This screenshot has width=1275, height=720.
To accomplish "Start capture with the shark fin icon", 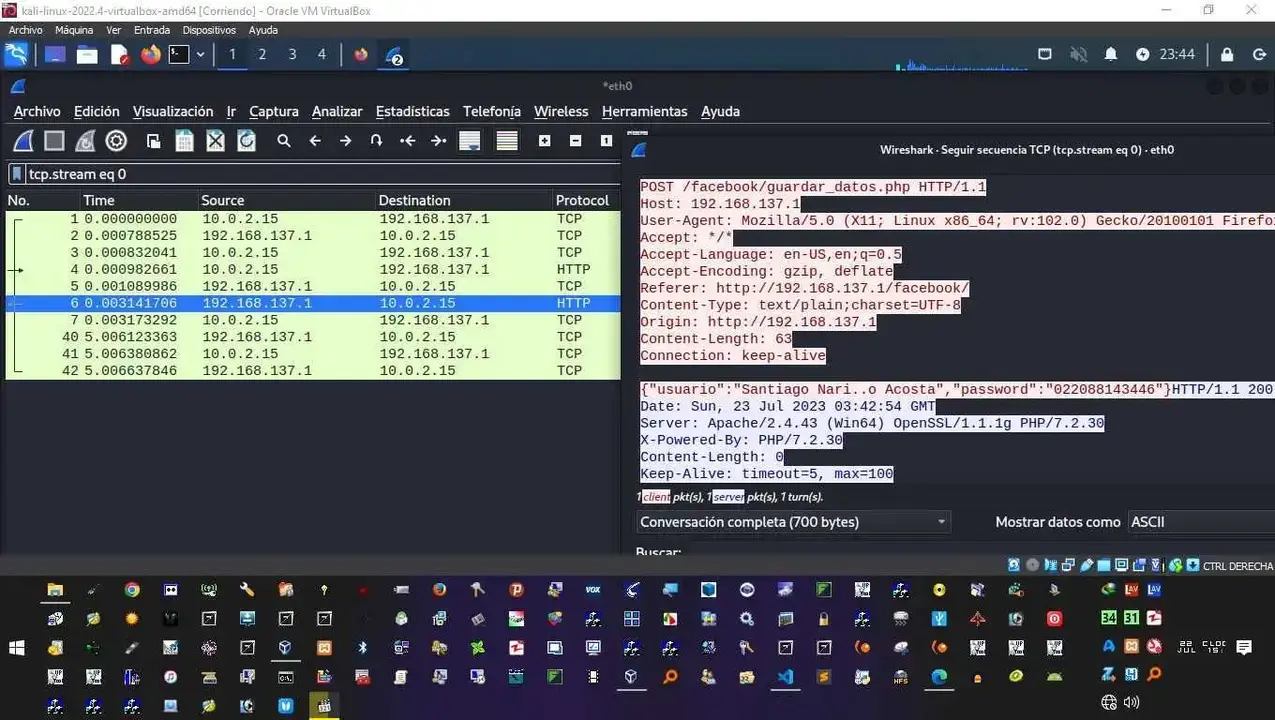I will [x=23, y=141].
